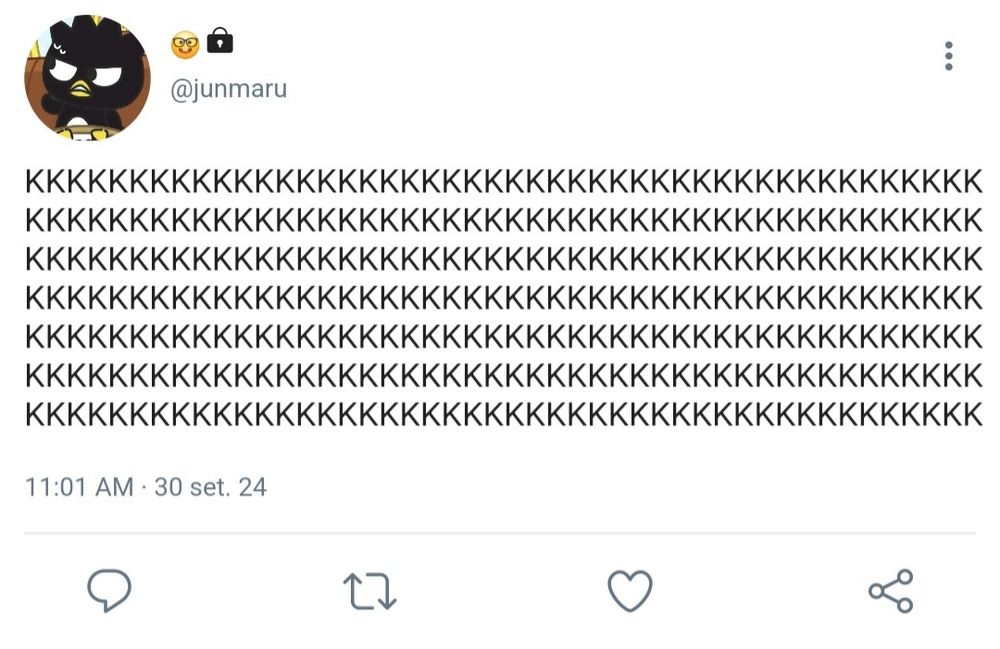Visit the @junmaru profile handle
The width and height of the screenshot is (1000, 649).
coord(229,89)
